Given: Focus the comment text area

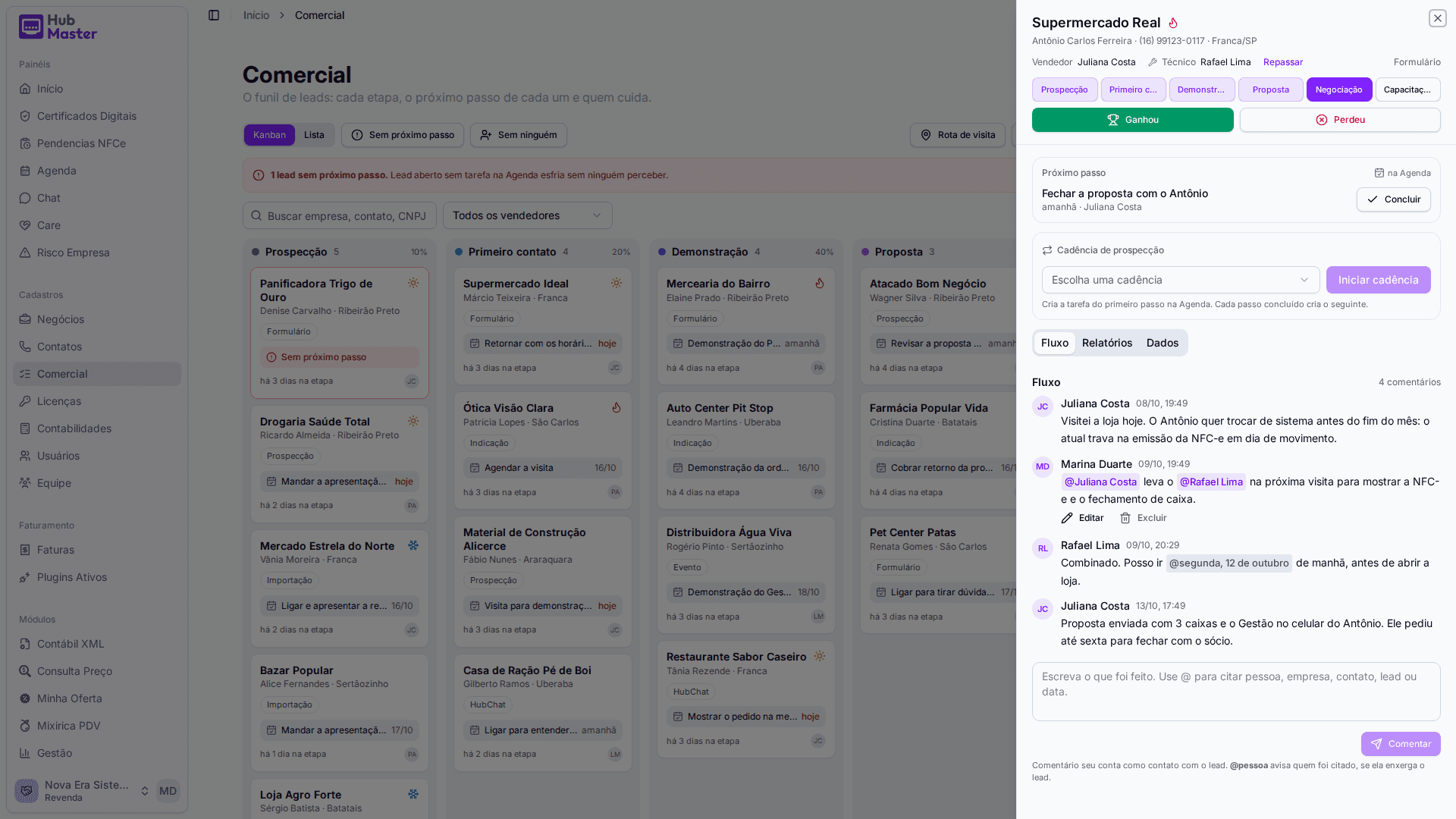Looking at the screenshot, I should point(1236,692).
